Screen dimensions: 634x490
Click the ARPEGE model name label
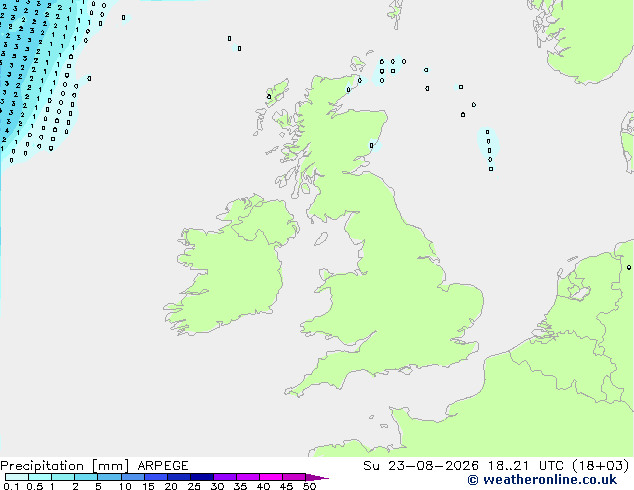pyautogui.click(x=163, y=466)
